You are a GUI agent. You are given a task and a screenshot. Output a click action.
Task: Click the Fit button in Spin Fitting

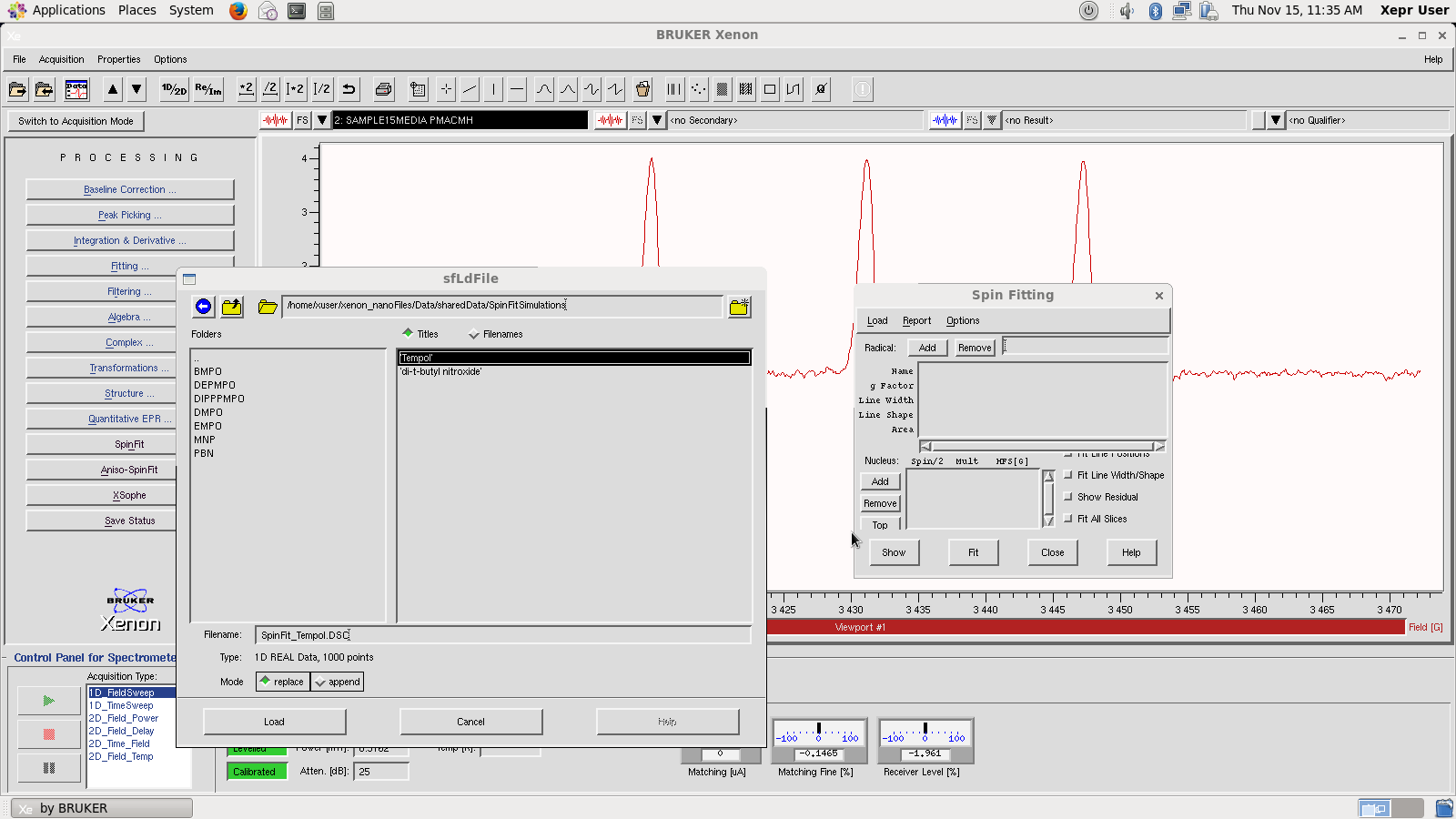click(973, 552)
